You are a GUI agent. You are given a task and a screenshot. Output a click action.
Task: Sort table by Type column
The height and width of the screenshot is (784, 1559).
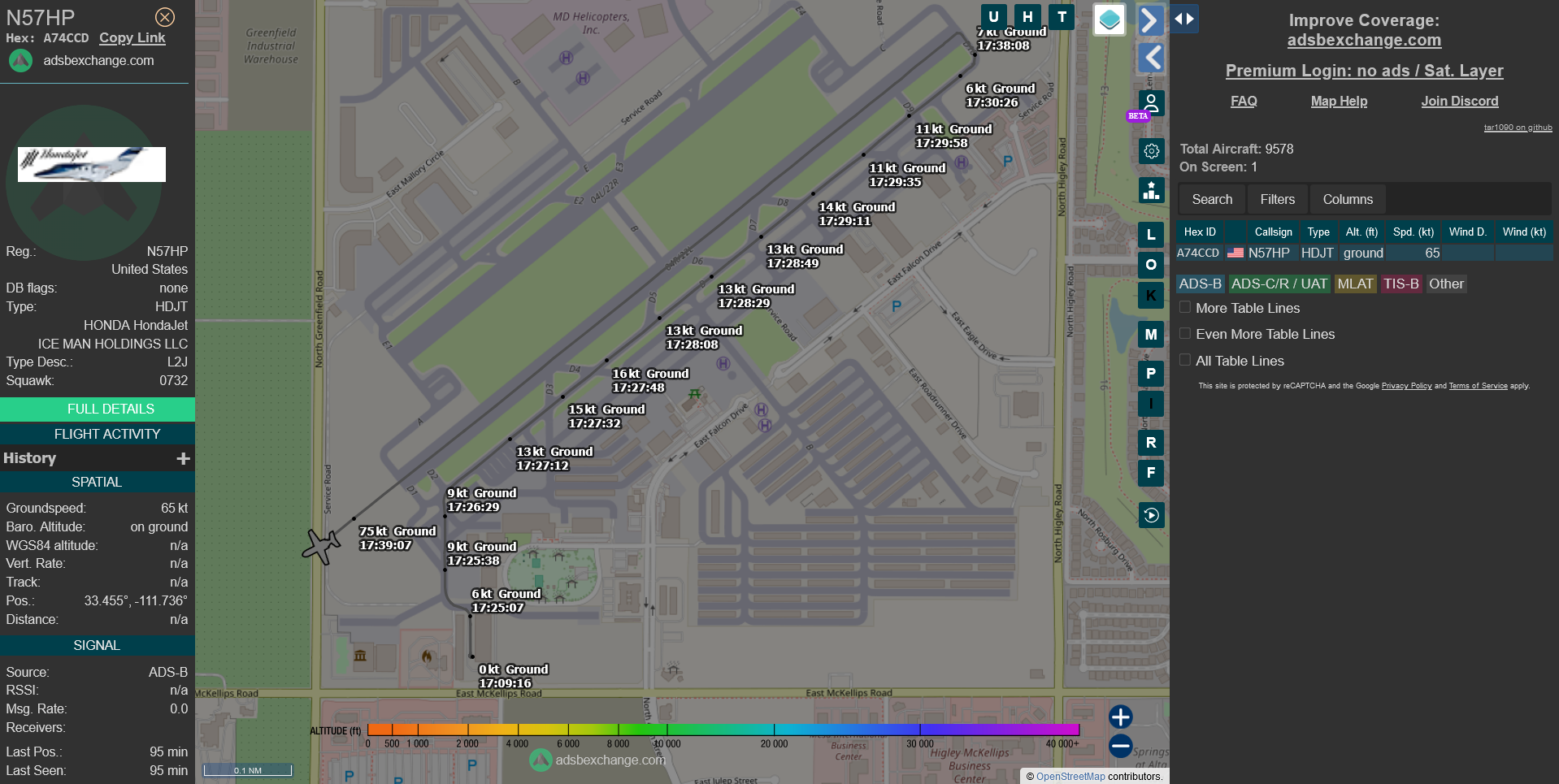coord(1318,232)
